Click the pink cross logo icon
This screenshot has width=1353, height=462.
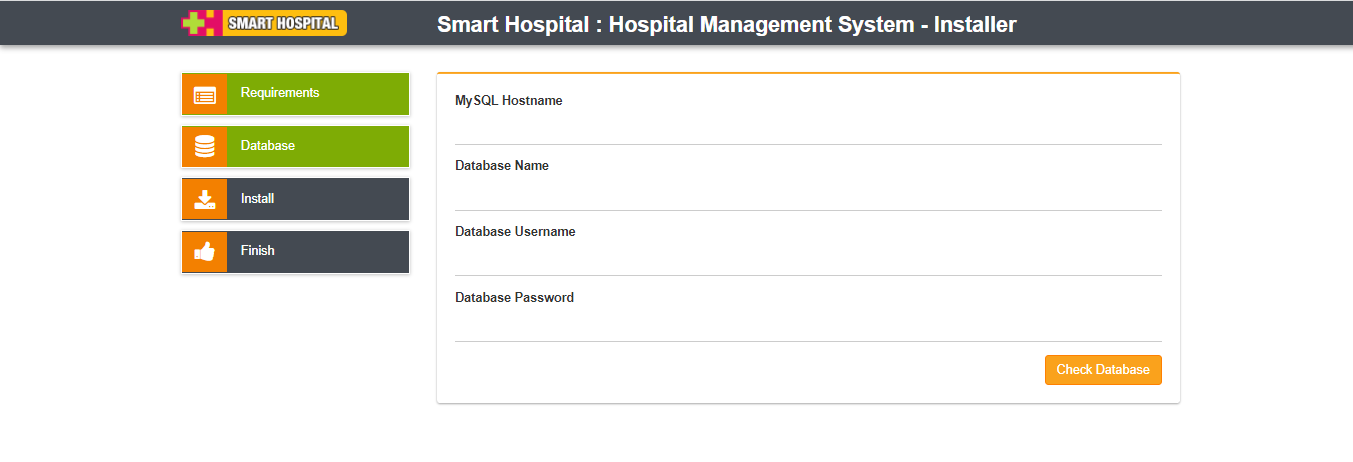pyautogui.click(x=200, y=23)
